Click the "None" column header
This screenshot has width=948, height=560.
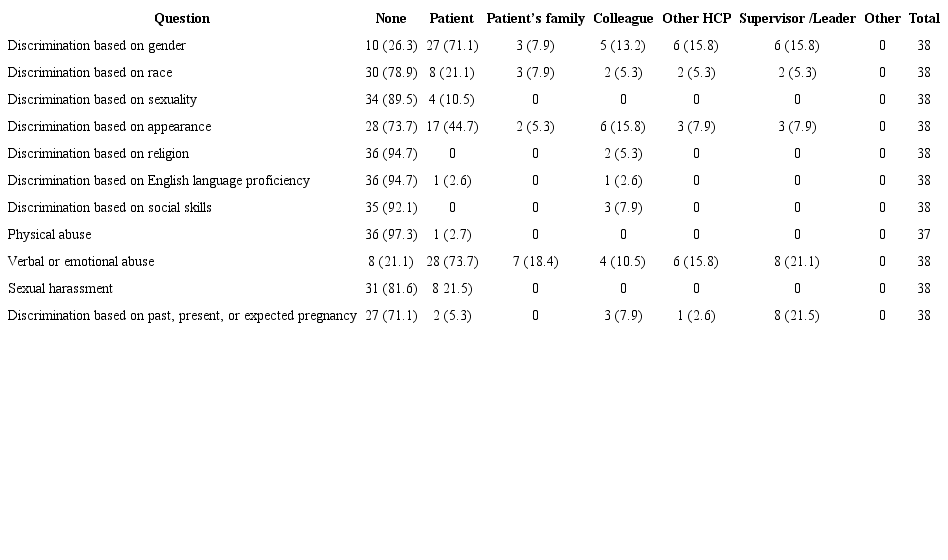coord(391,19)
